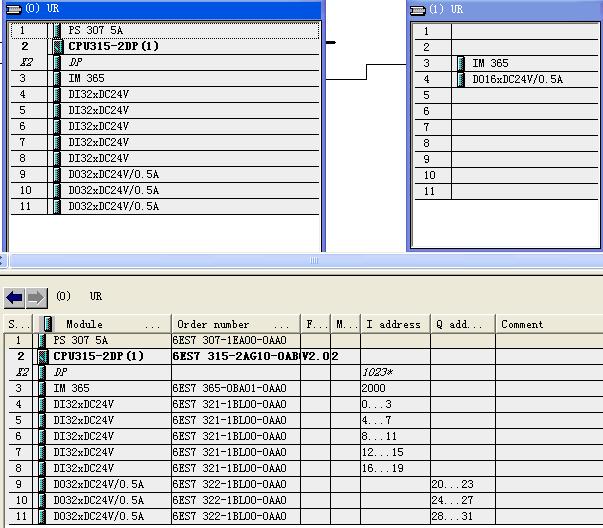
Task: Select PS 307 5A row in rack (0) UR
Action: pos(165,30)
